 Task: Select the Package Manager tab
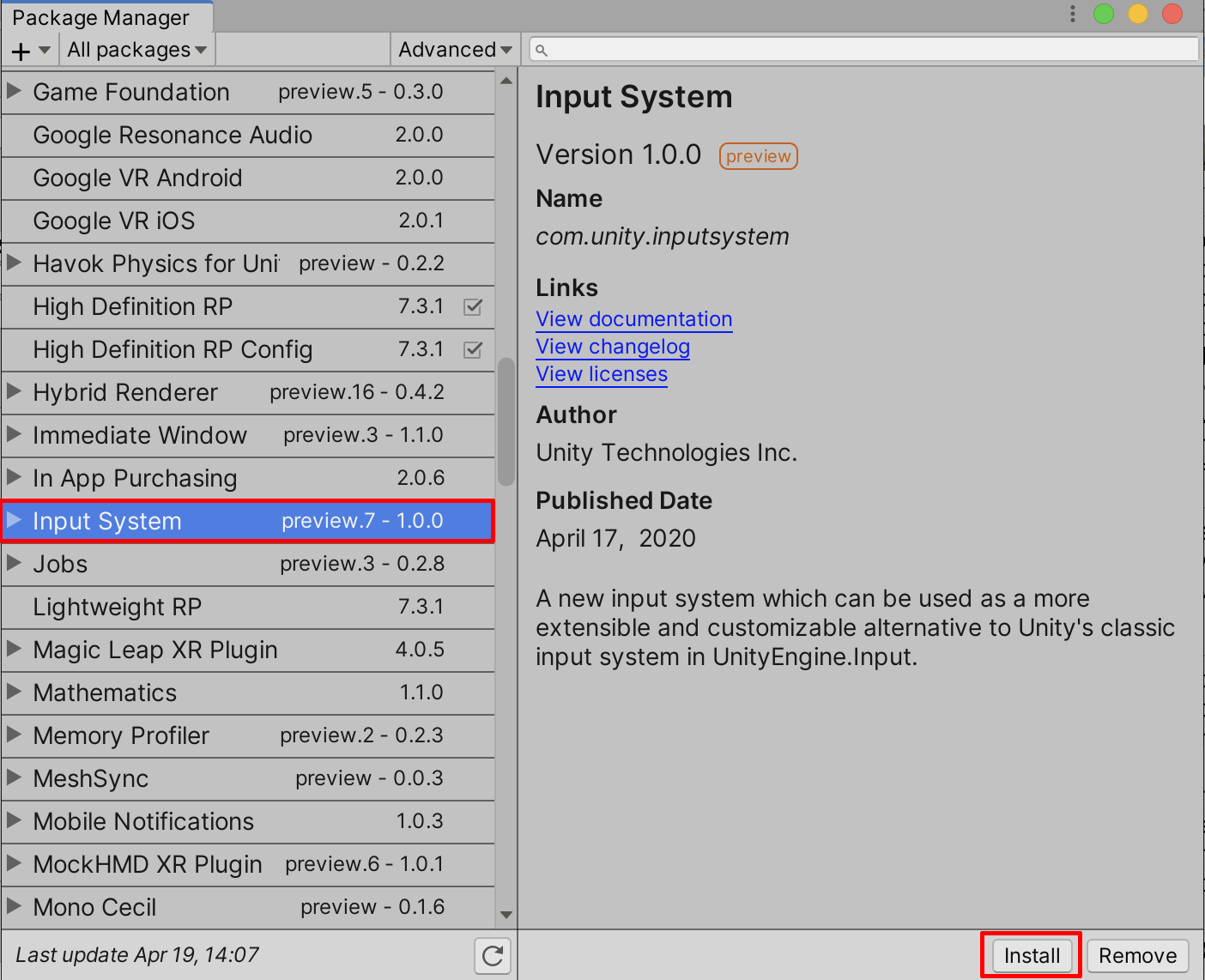click(100, 17)
